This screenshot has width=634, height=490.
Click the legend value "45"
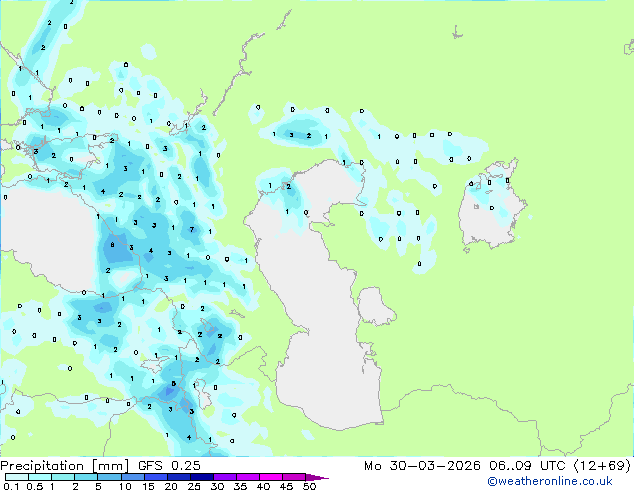pyautogui.click(x=287, y=486)
